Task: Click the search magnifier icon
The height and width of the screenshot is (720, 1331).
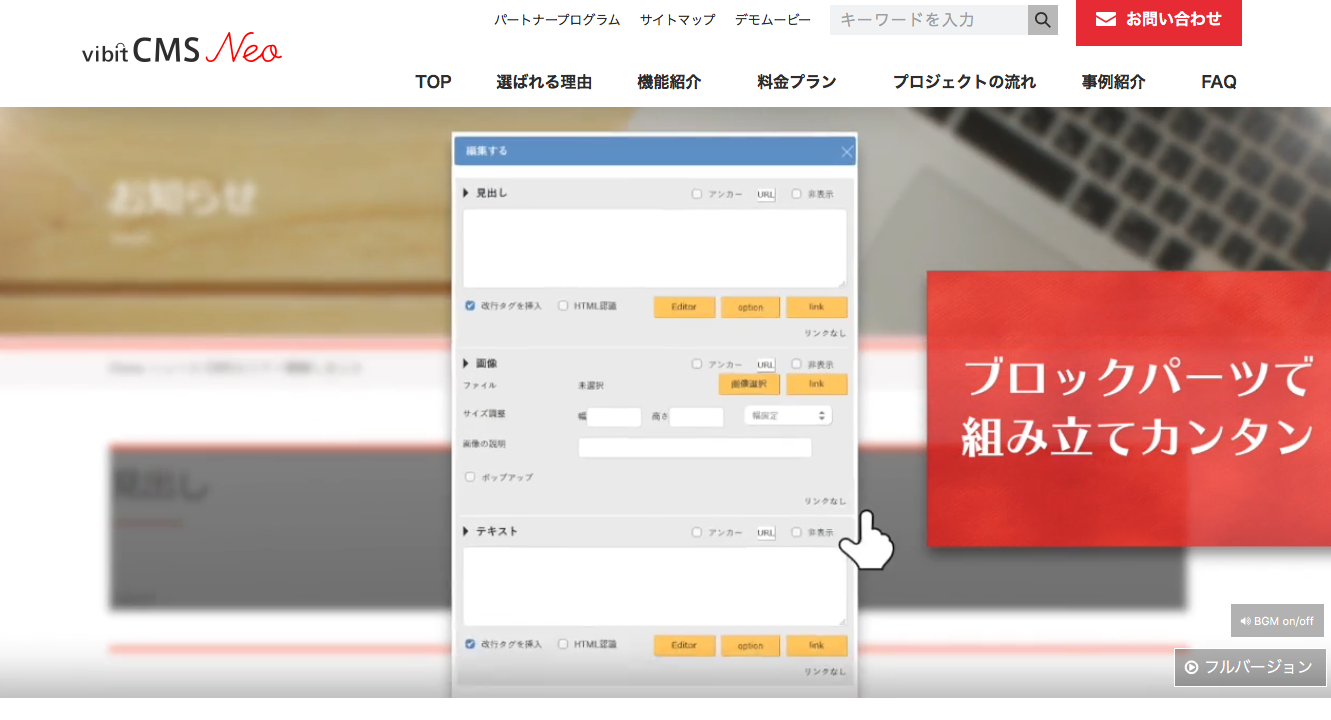Action: [x=1042, y=20]
